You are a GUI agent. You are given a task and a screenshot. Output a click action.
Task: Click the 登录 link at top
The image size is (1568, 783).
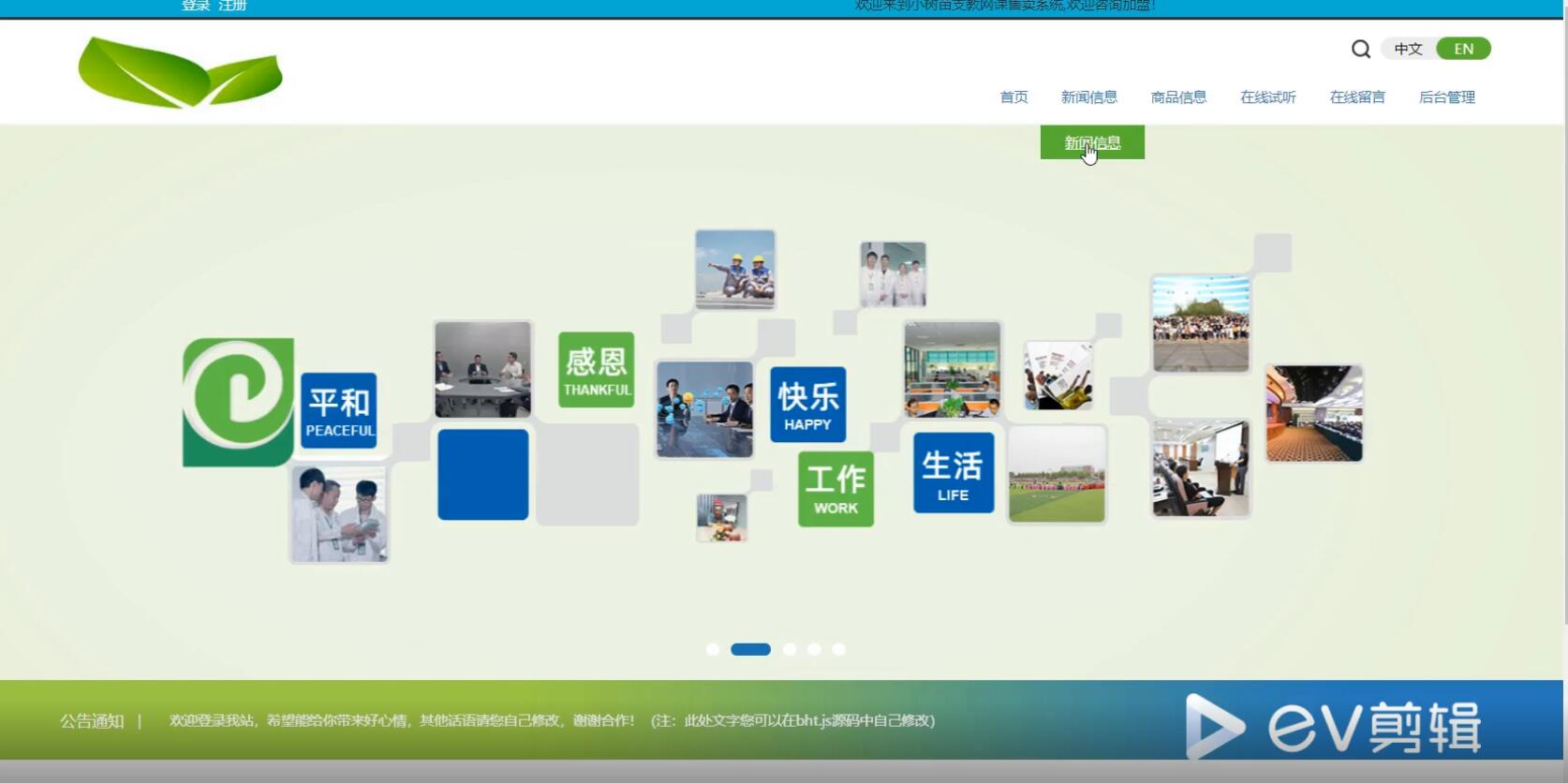(196, 6)
